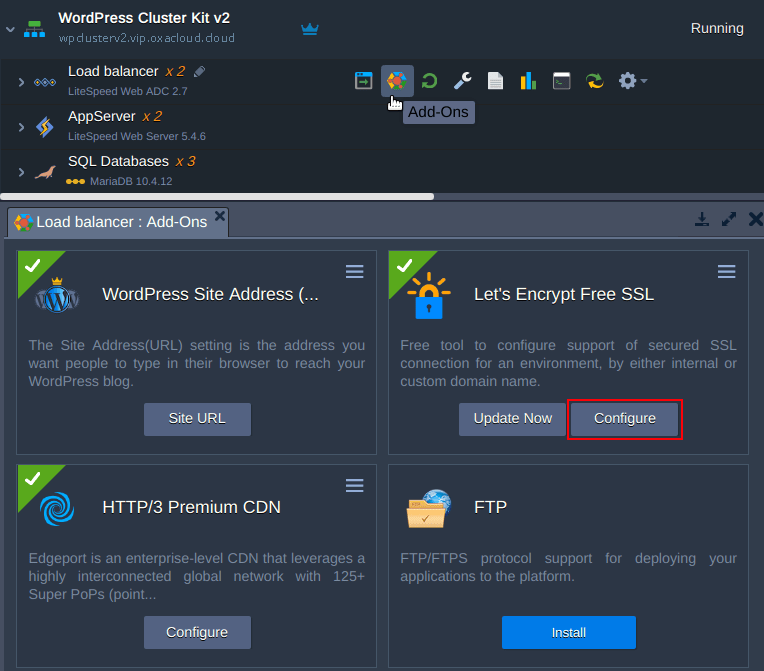
Task: Click the pencil edit icon beside Load balancer
Action: [x=199, y=72]
